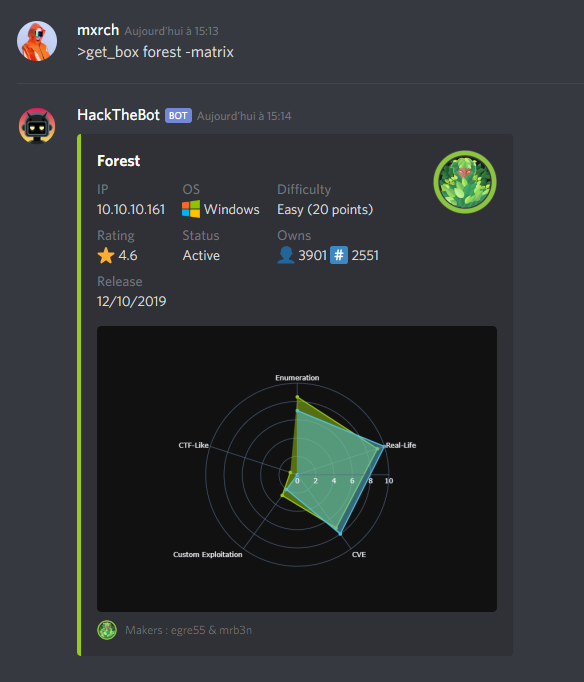Viewport: 584px width, 682px height.
Task: Click the blue hash root owns icon
Action: (x=339, y=255)
